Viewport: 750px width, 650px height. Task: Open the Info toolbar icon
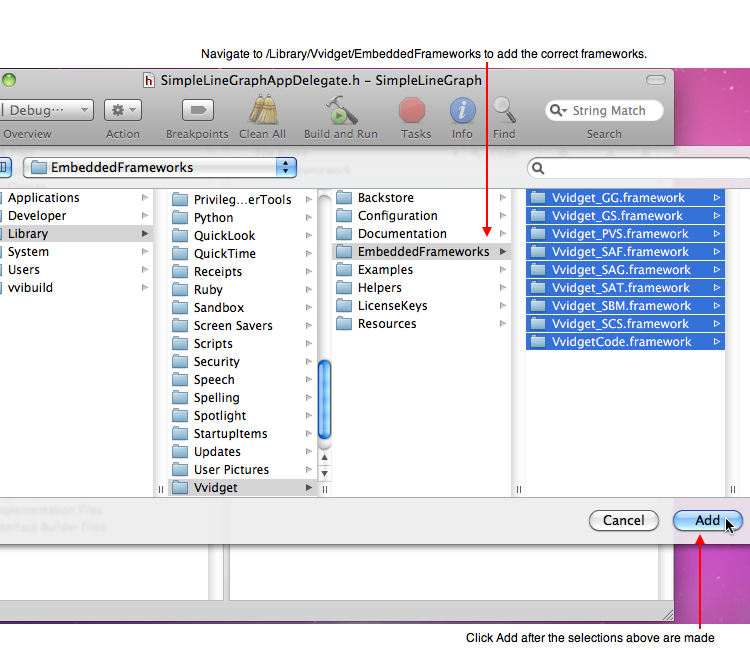[463, 110]
